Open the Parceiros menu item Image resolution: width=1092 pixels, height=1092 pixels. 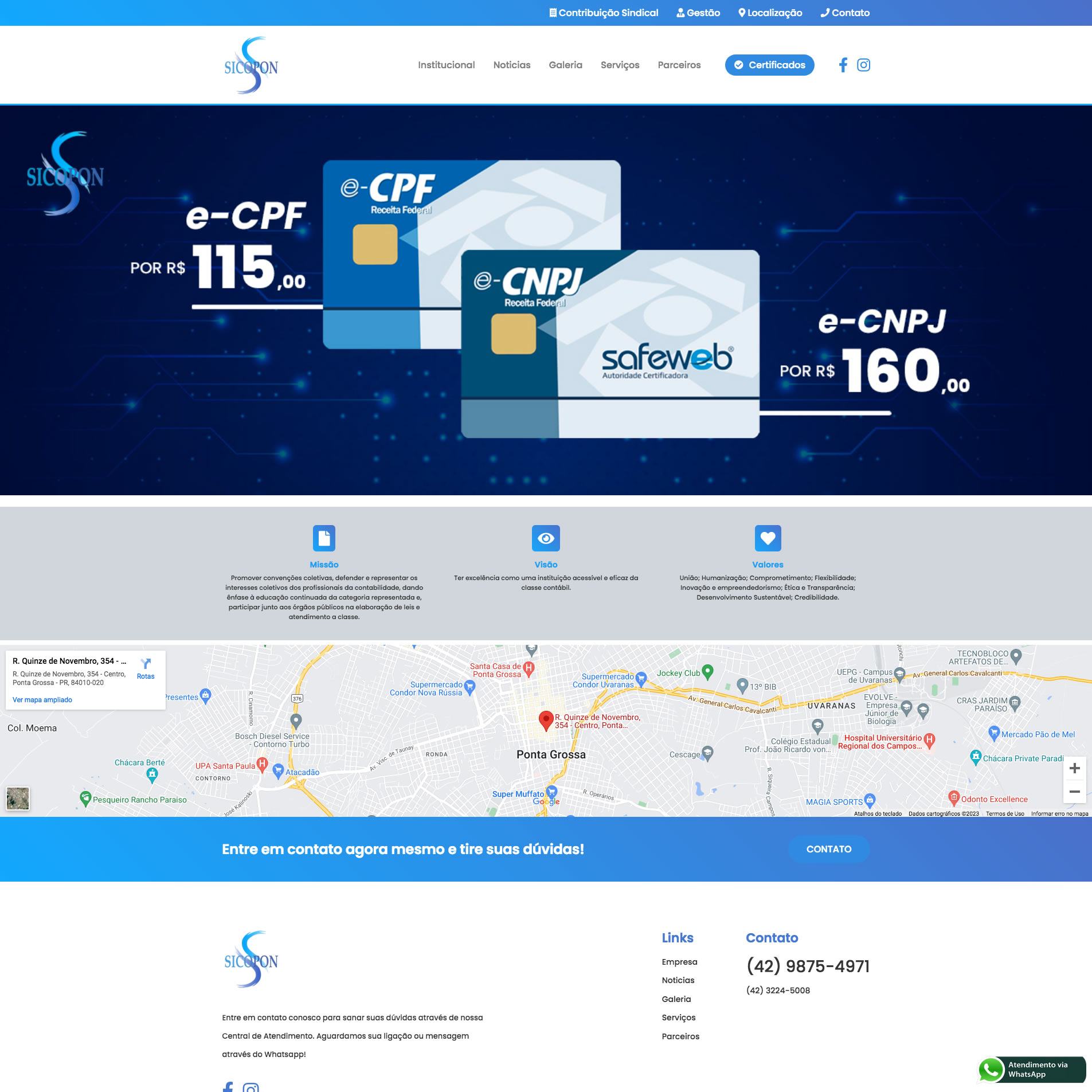679,65
